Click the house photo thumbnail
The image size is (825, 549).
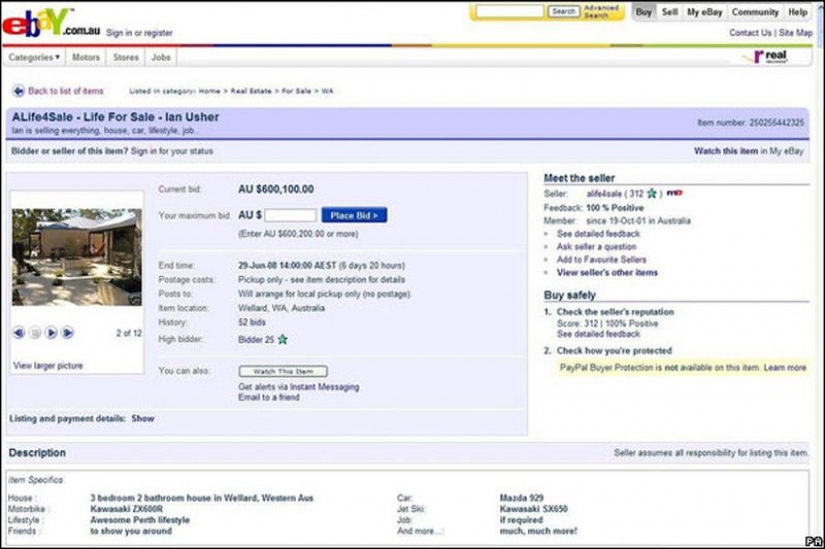click(77, 257)
